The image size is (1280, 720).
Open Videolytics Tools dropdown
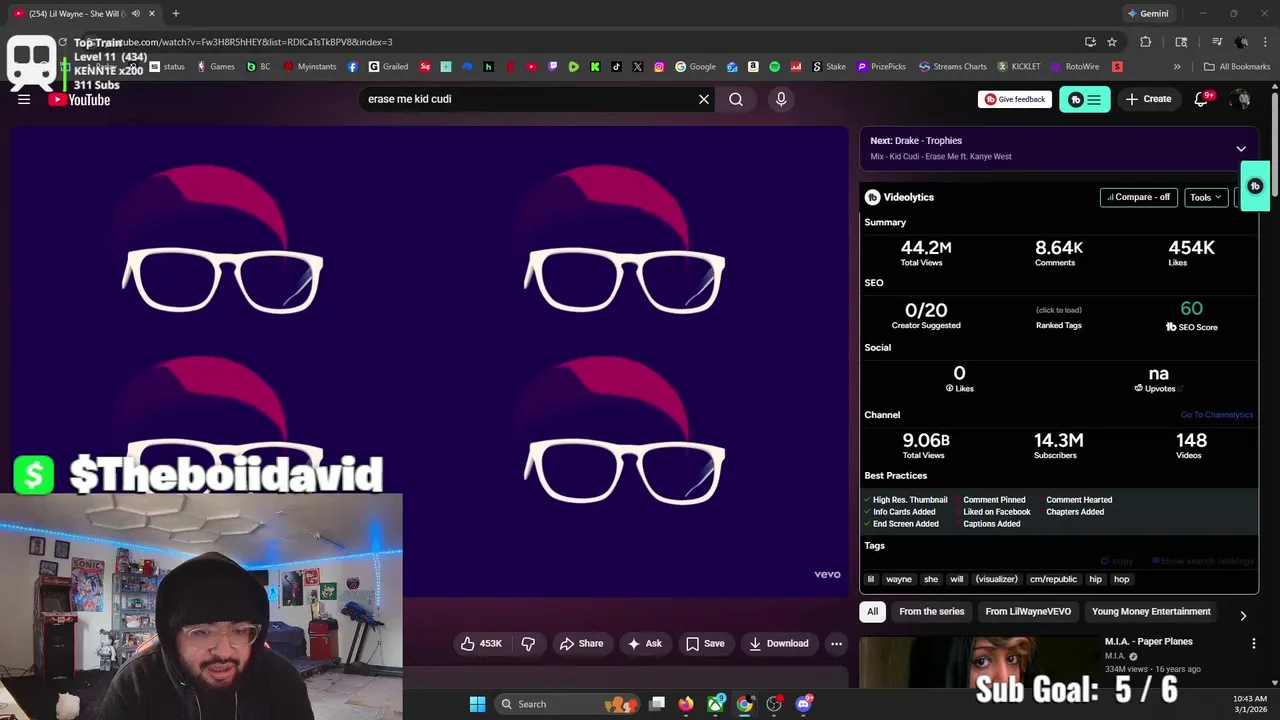coord(1206,197)
